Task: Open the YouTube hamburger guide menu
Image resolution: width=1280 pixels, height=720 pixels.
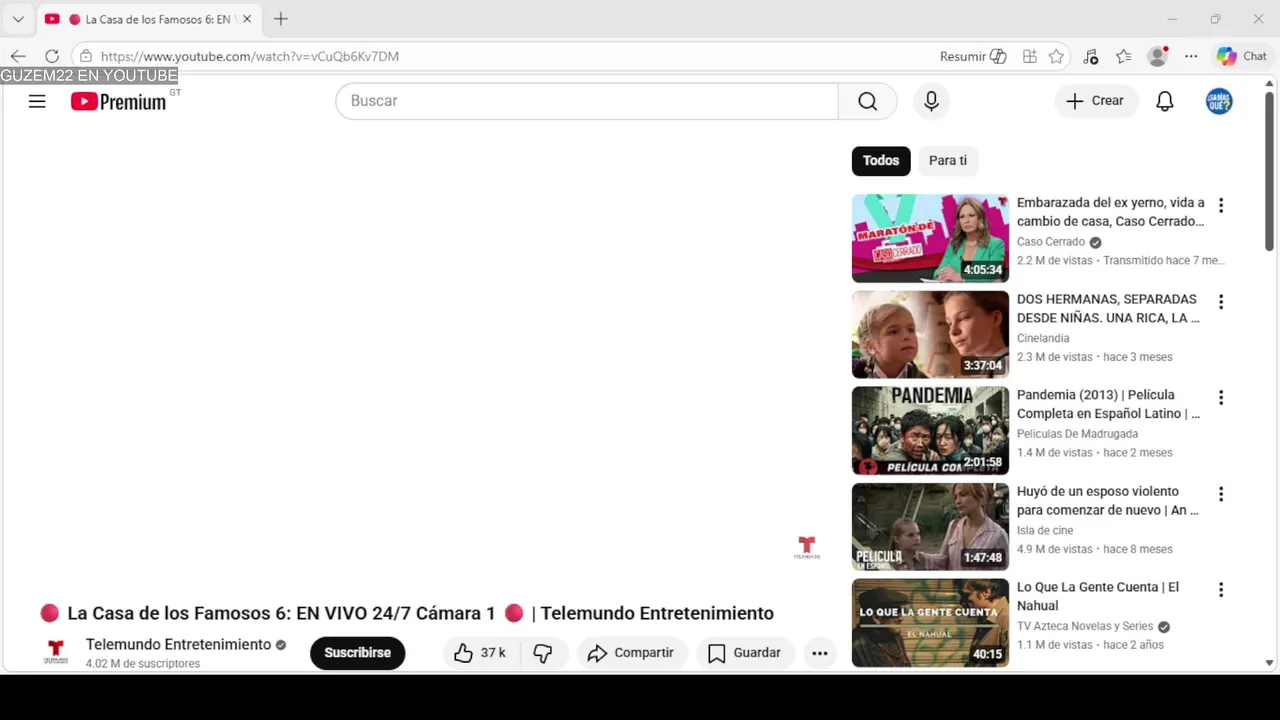Action: (x=37, y=101)
